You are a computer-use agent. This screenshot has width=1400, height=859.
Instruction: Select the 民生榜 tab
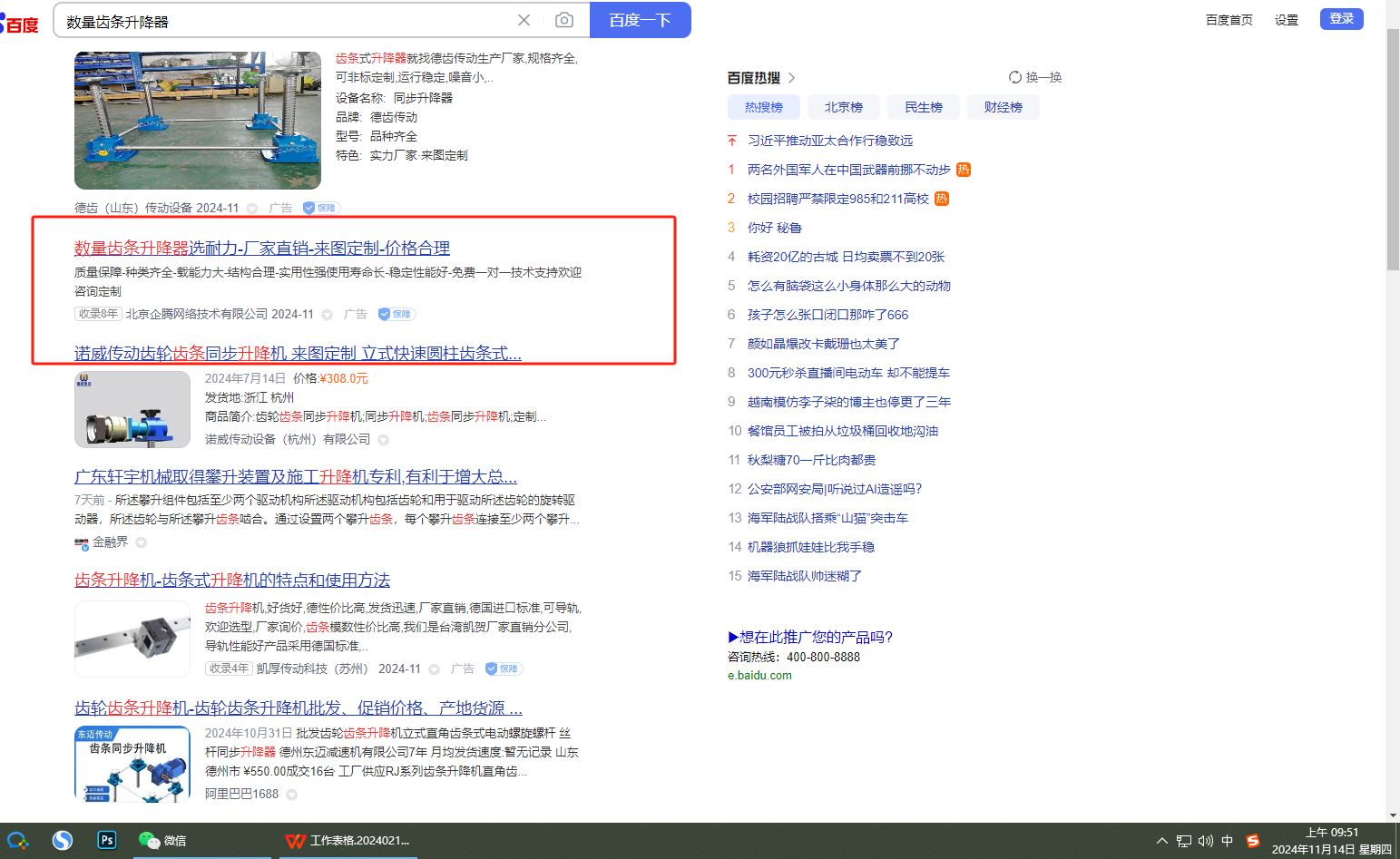coord(923,107)
